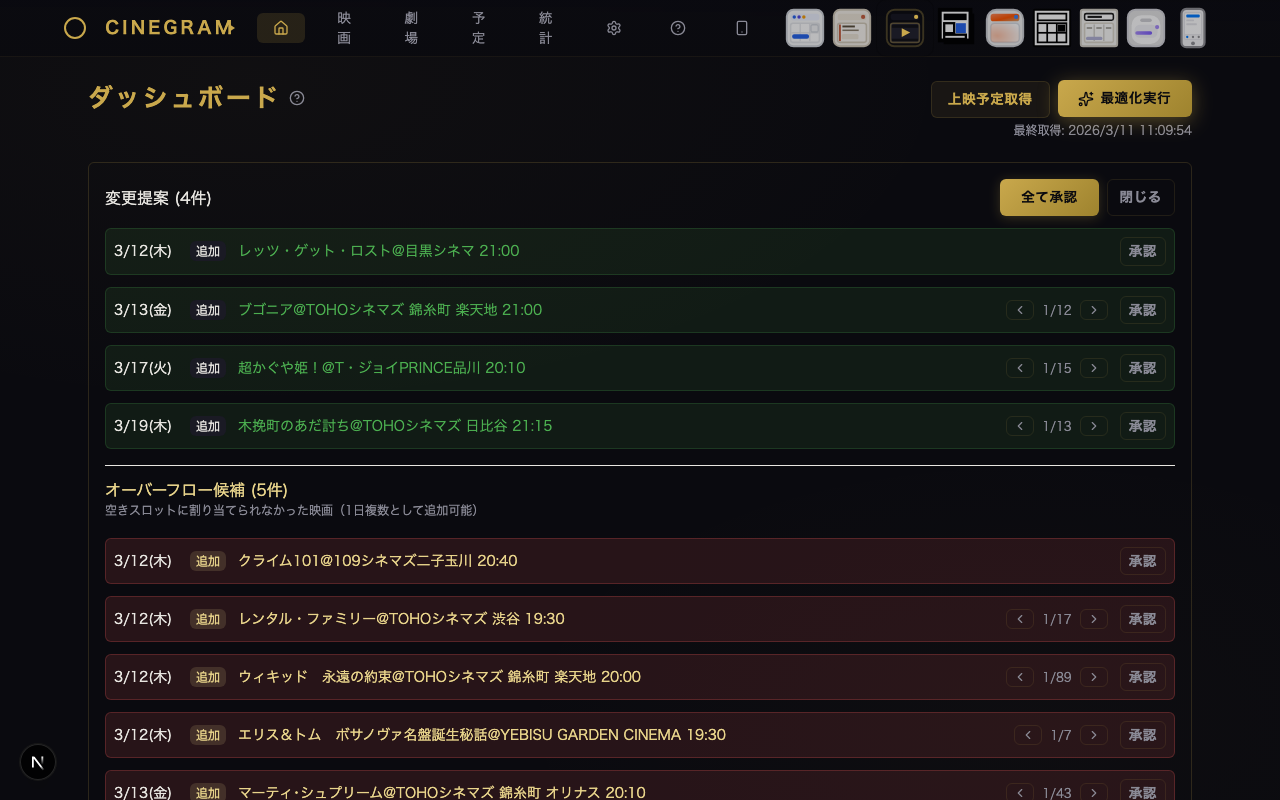Screen dimensions: 1280x800
Task: Approve the レッツ・ゲット・ロスト proposal
Action: (1142, 251)
